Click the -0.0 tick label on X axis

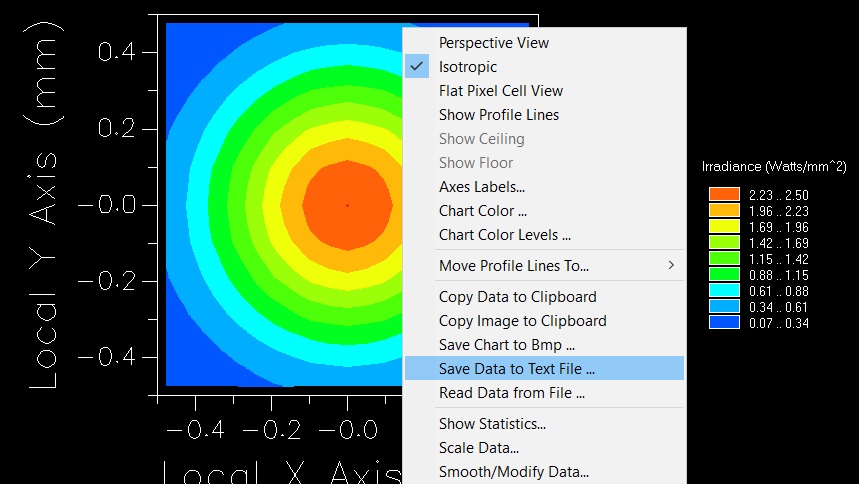348,430
